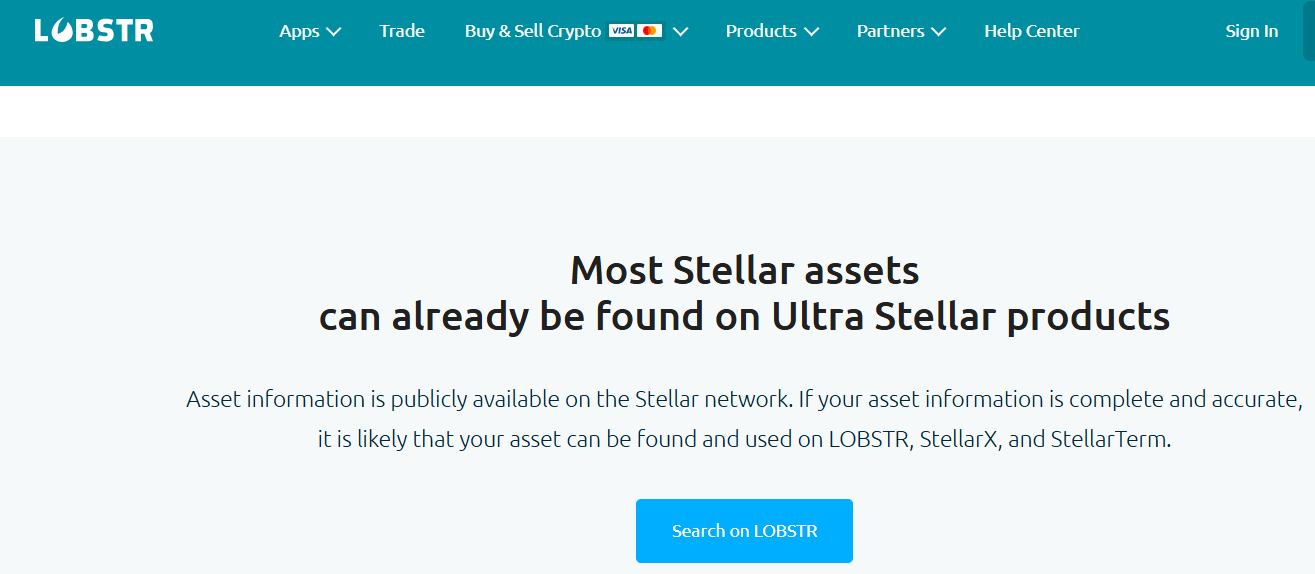Screen dimensions: 1315x574
Task: Select the Buy & Sell Crypto text
Action: pyautogui.click(x=532, y=31)
